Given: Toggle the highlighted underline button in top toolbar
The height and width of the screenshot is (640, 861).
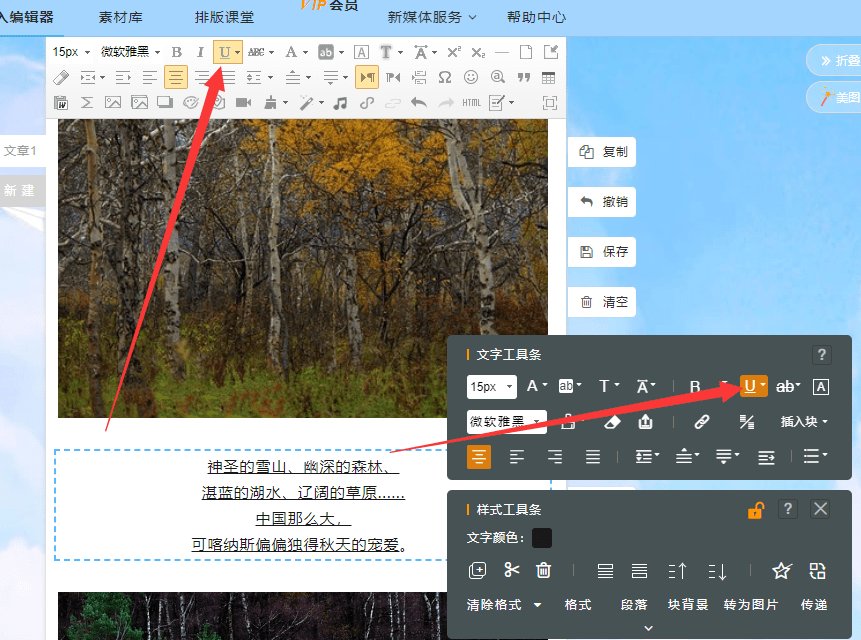Looking at the screenshot, I should tap(227, 52).
